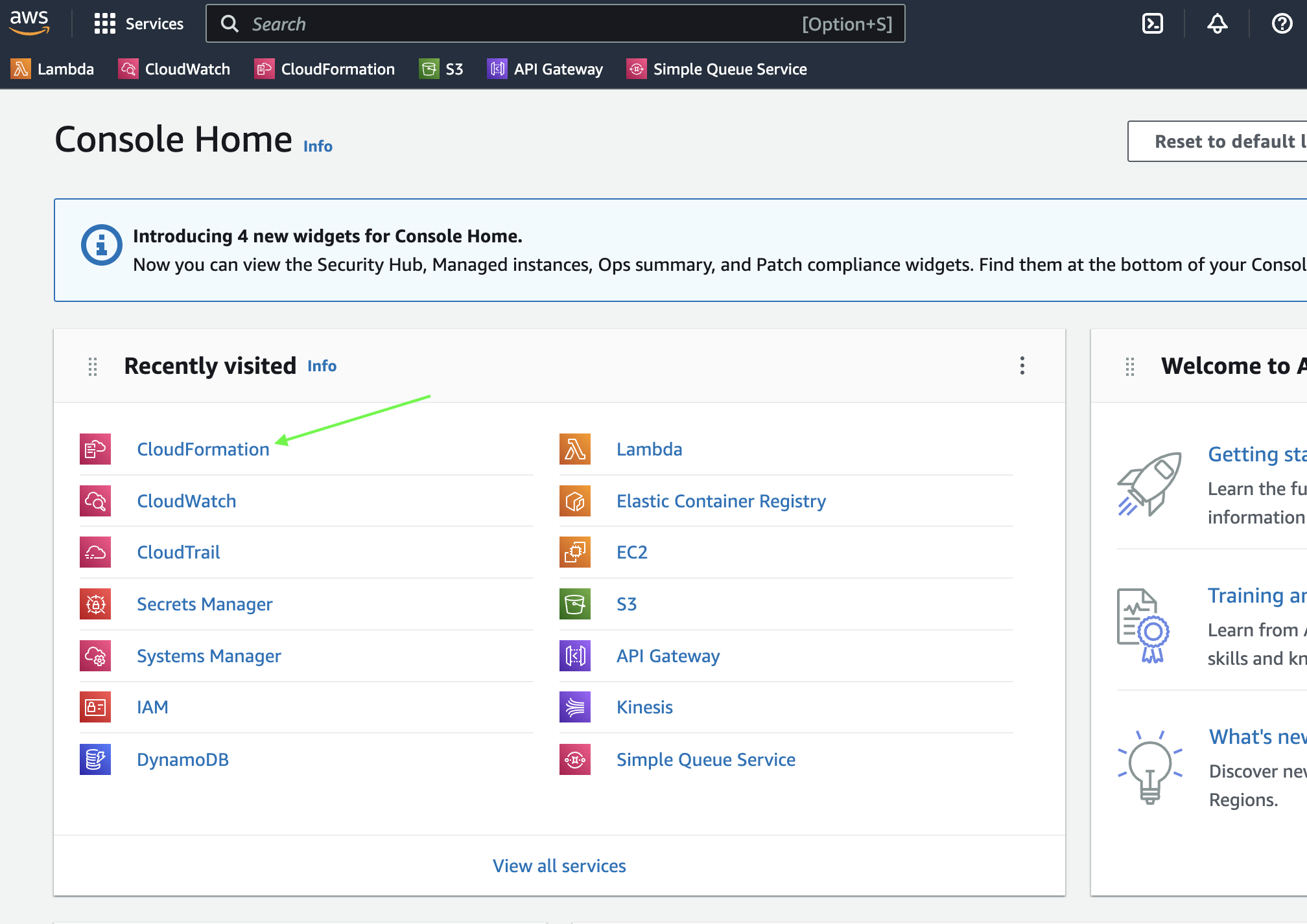Open the EC2 link
The height and width of the screenshot is (924, 1307).
point(632,552)
